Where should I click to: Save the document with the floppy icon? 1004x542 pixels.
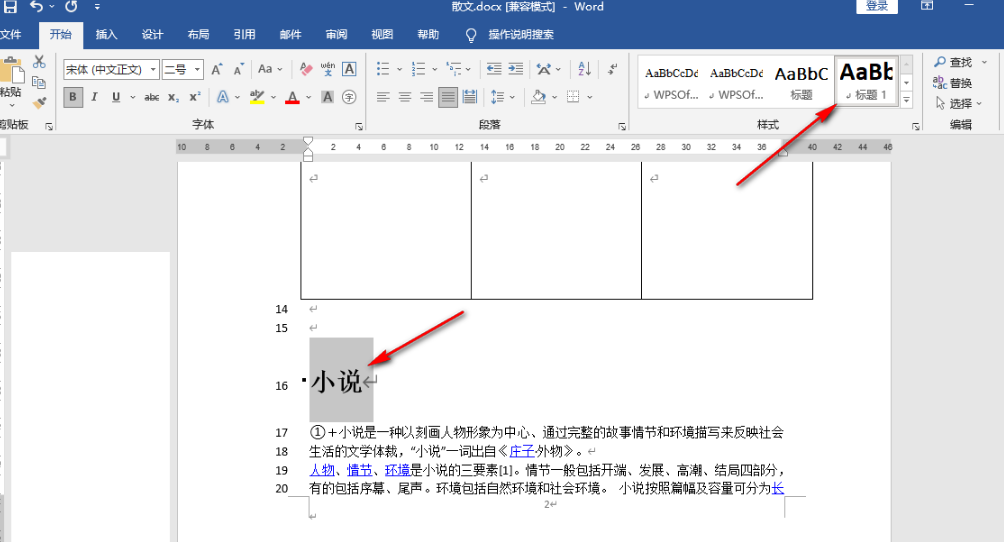coord(10,6)
